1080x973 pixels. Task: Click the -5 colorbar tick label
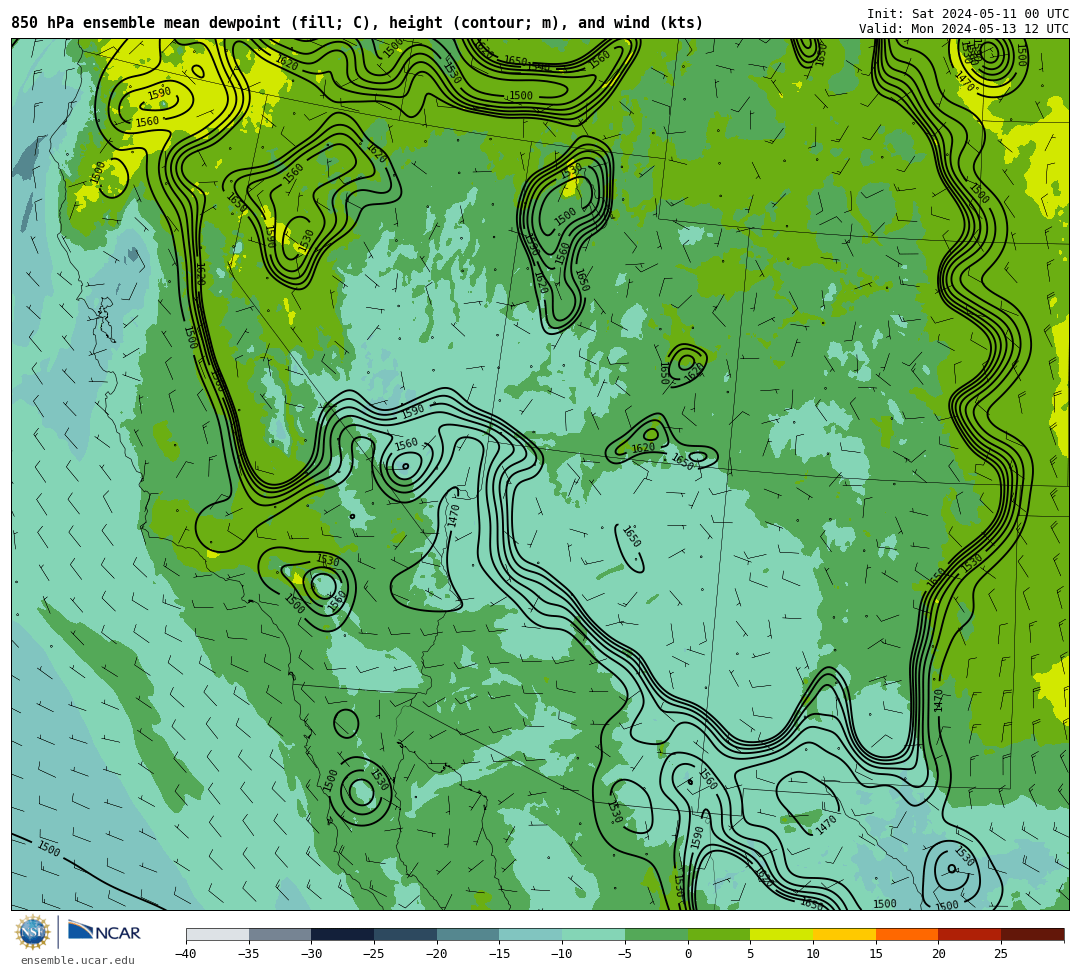point(624,954)
